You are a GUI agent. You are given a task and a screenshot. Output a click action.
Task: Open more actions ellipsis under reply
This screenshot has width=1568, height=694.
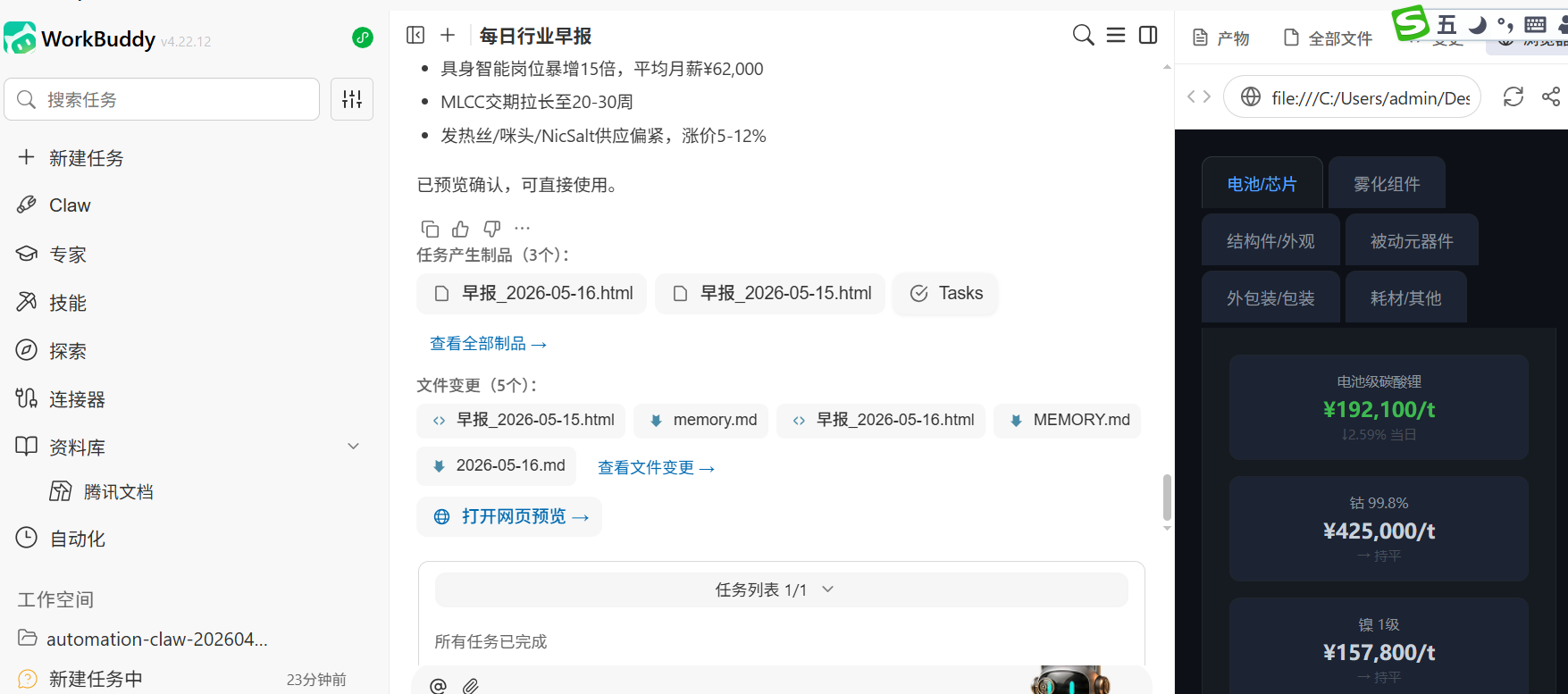[x=523, y=229]
